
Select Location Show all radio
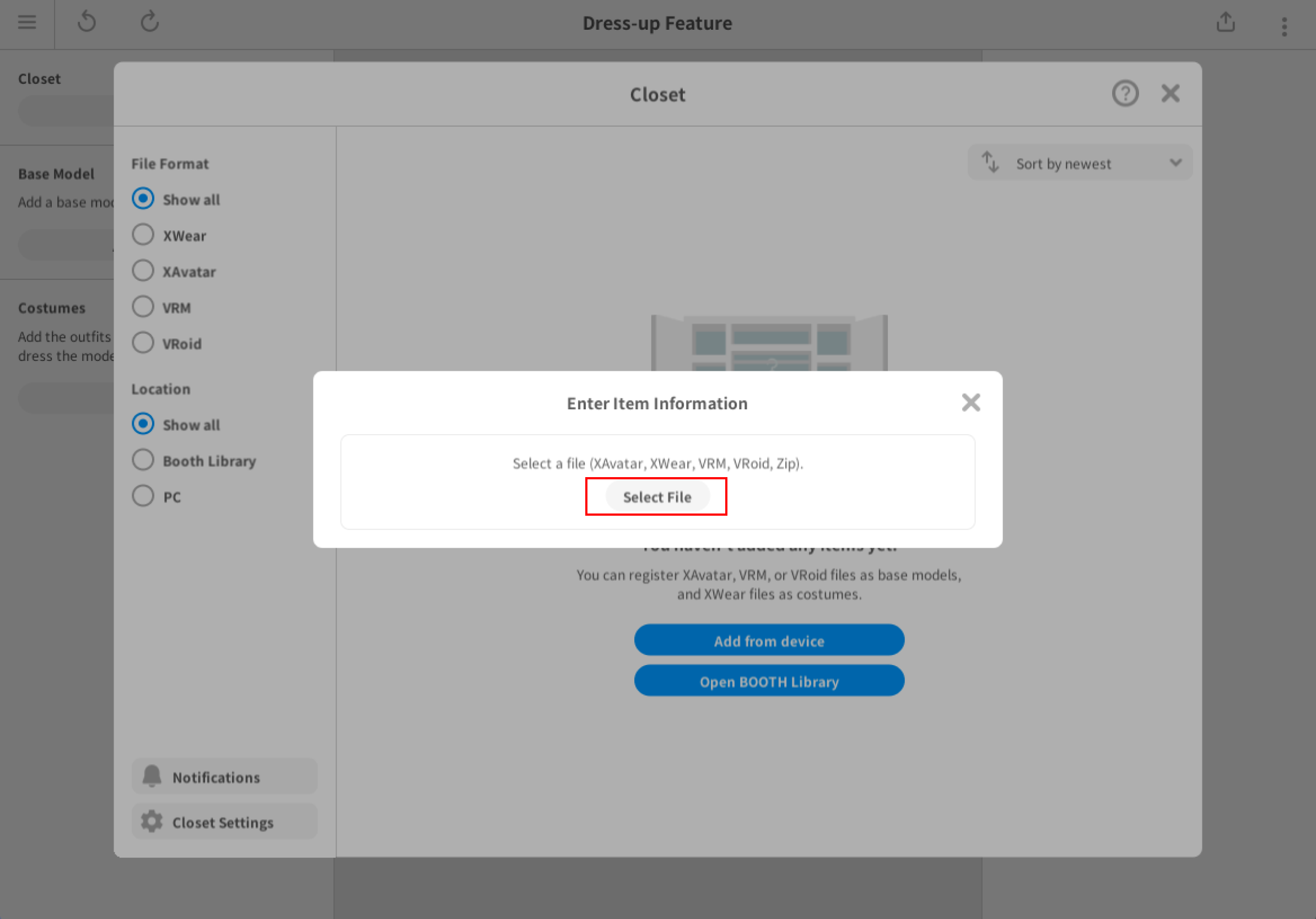(143, 424)
